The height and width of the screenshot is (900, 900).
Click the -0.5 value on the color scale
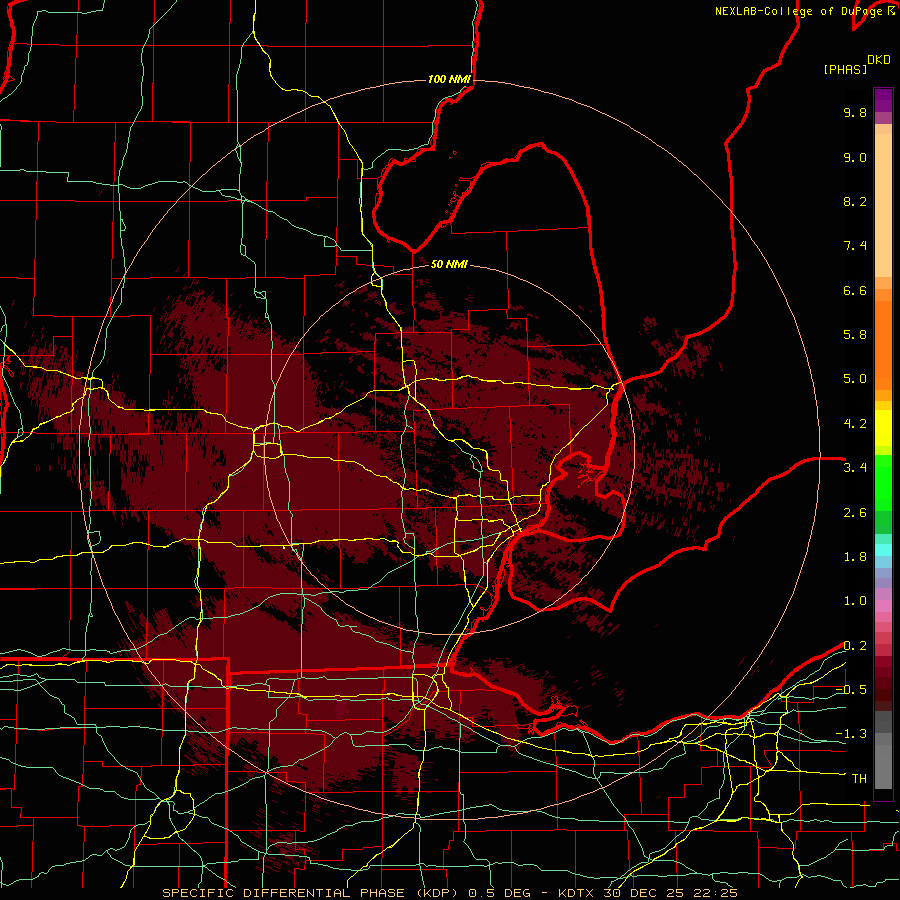pyautogui.click(x=851, y=690)
